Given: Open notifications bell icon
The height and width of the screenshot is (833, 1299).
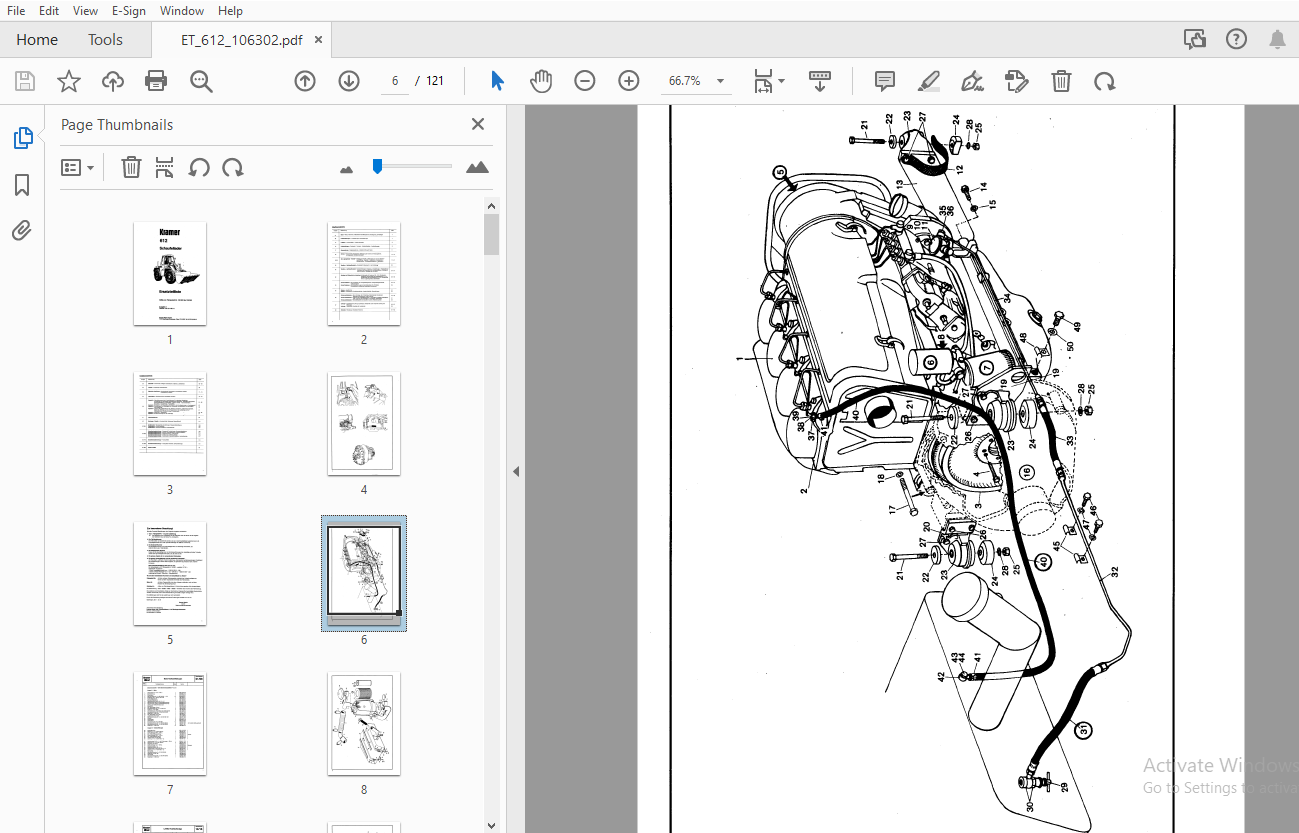Looking at the screenshot, I should coord(1277,40).
